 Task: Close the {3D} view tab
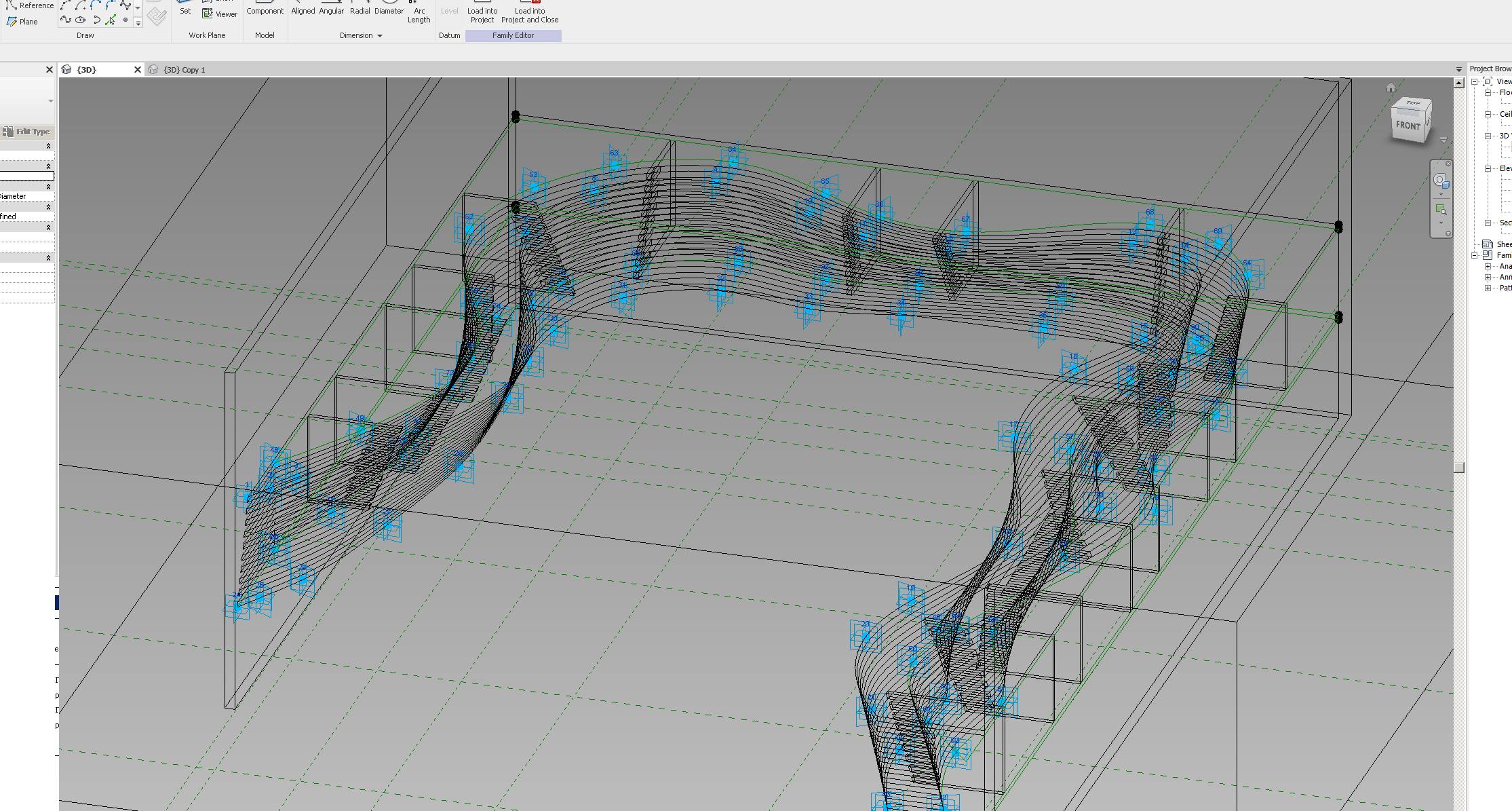coord(138,69)
